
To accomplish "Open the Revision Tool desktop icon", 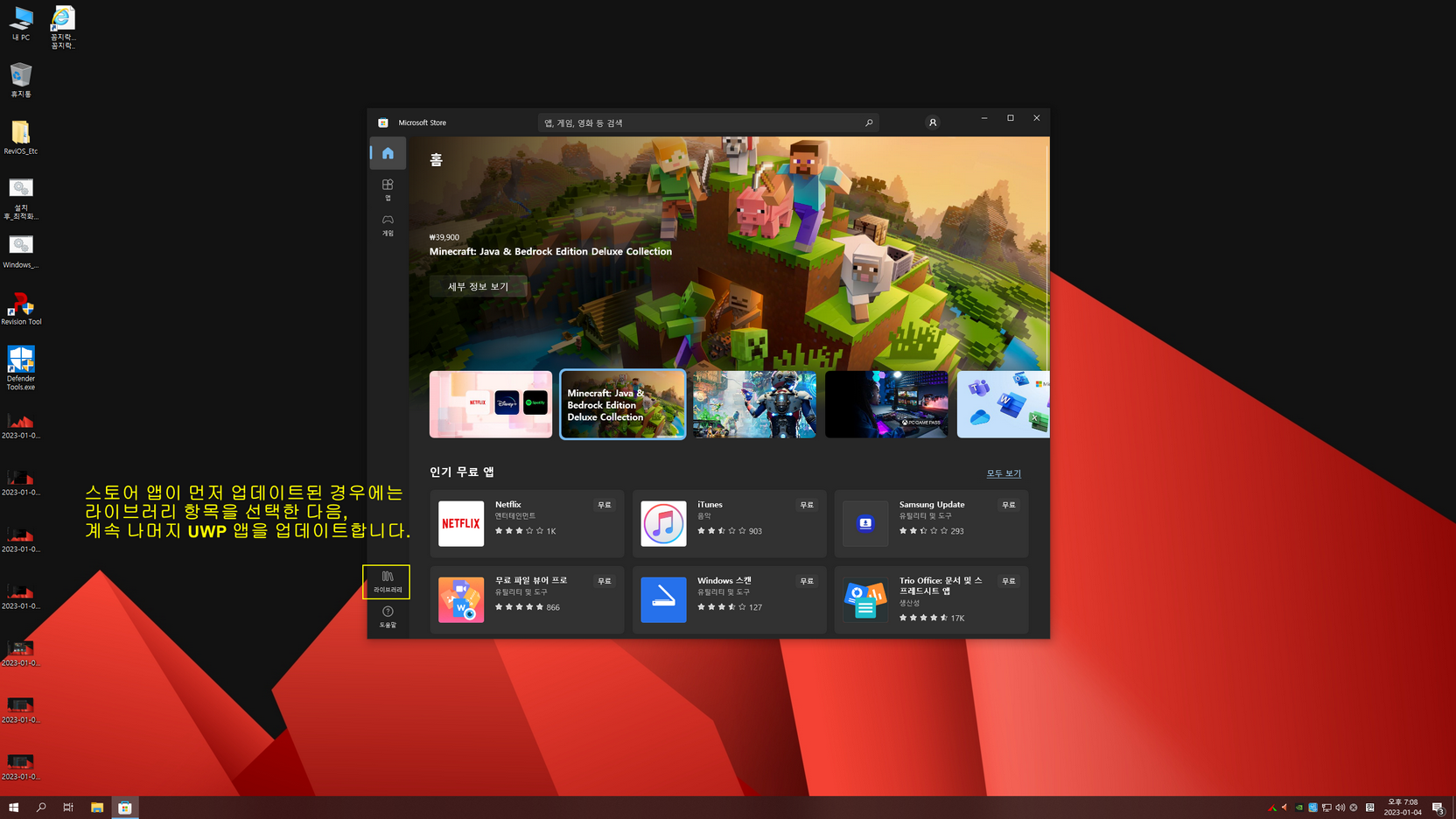I will (x=21, y=308).
